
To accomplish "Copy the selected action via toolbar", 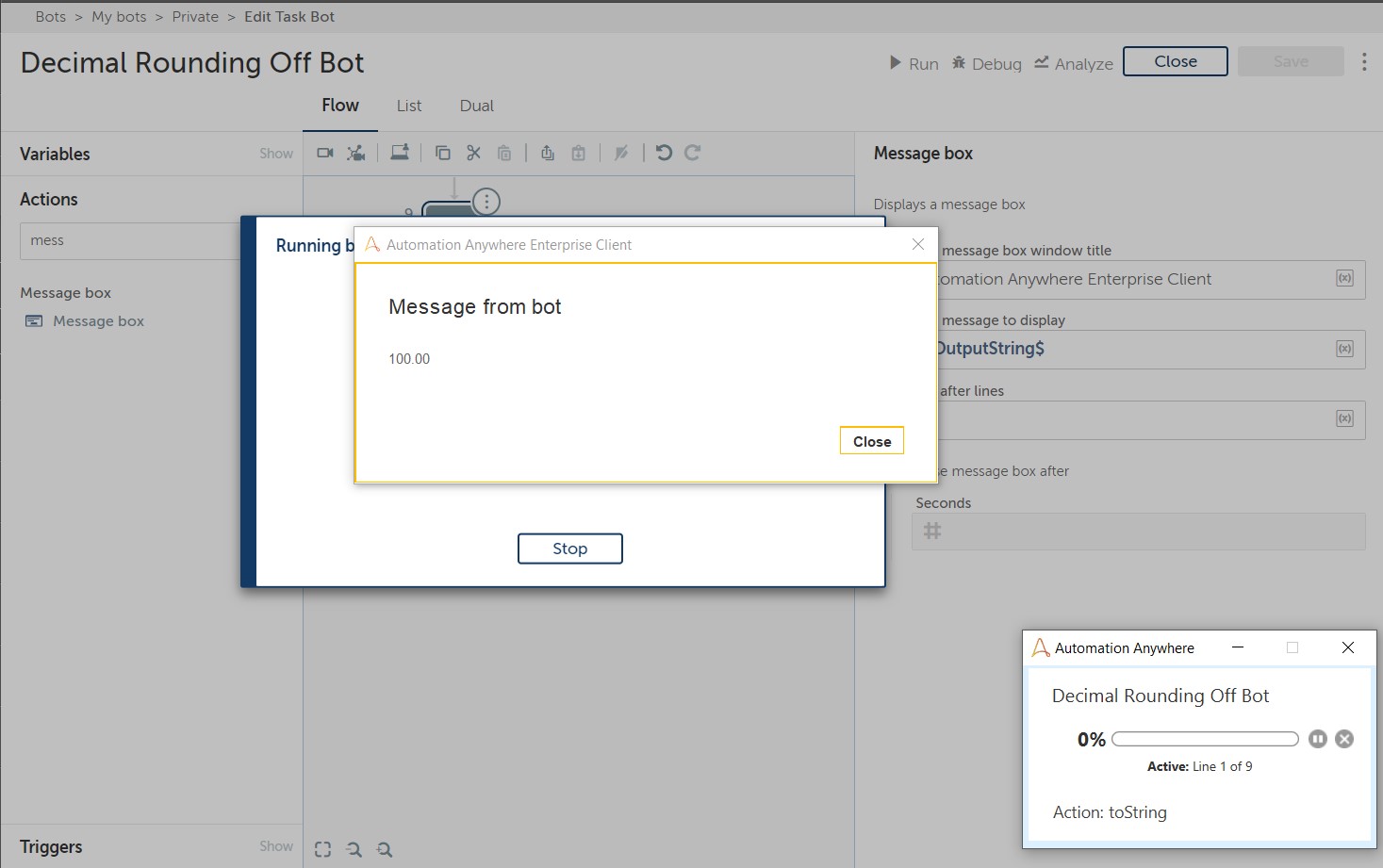I will coord(442,153).
